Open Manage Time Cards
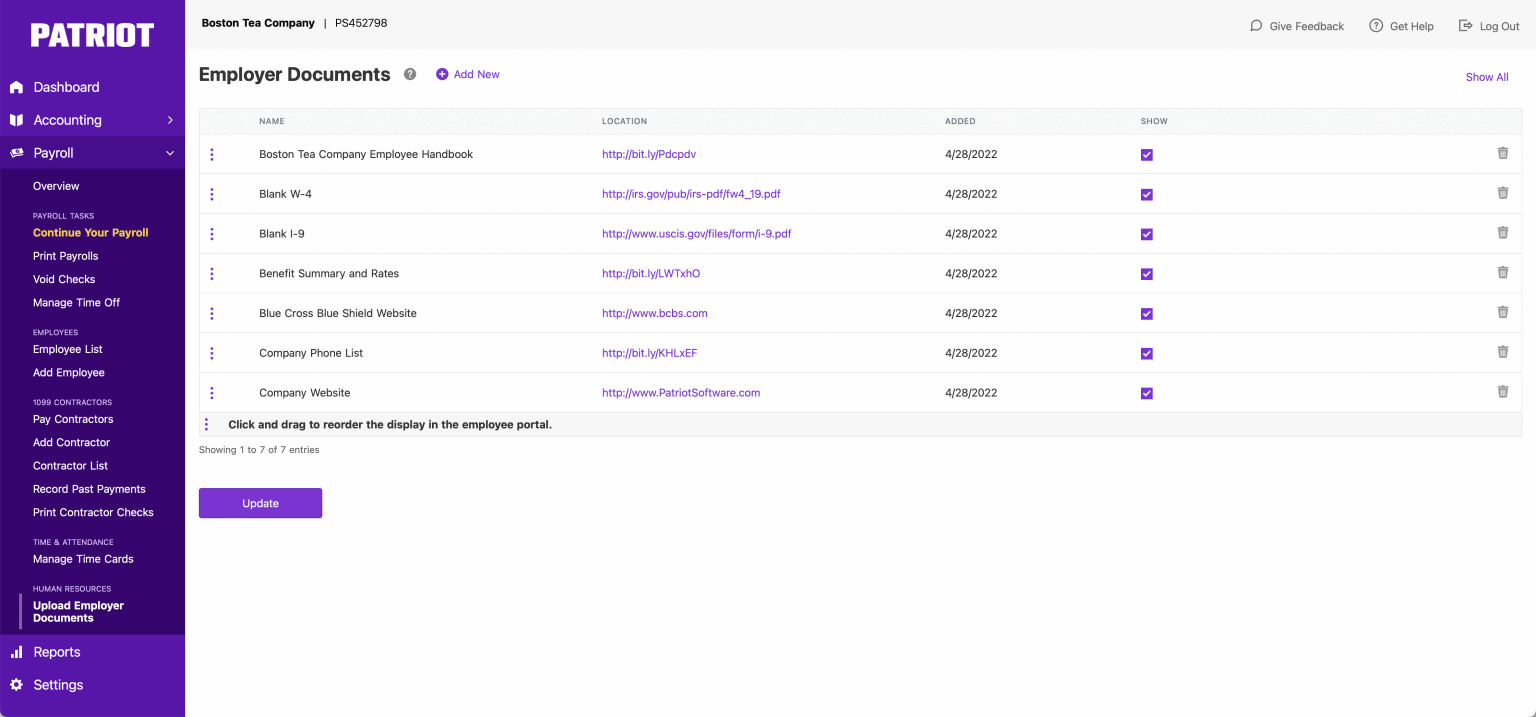The width and height of the screenshot is (1536, 717). (83, 559)
